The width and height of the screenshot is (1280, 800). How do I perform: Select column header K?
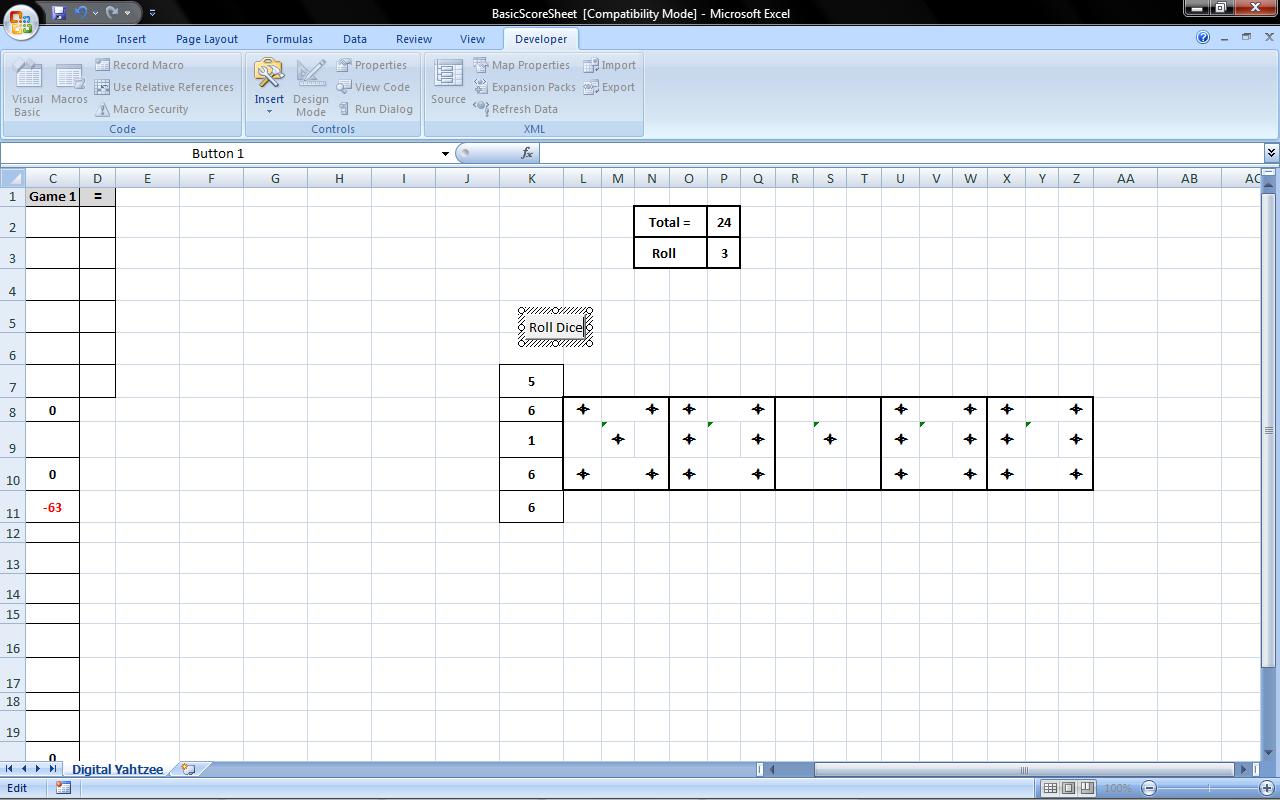tap(531, 178)
